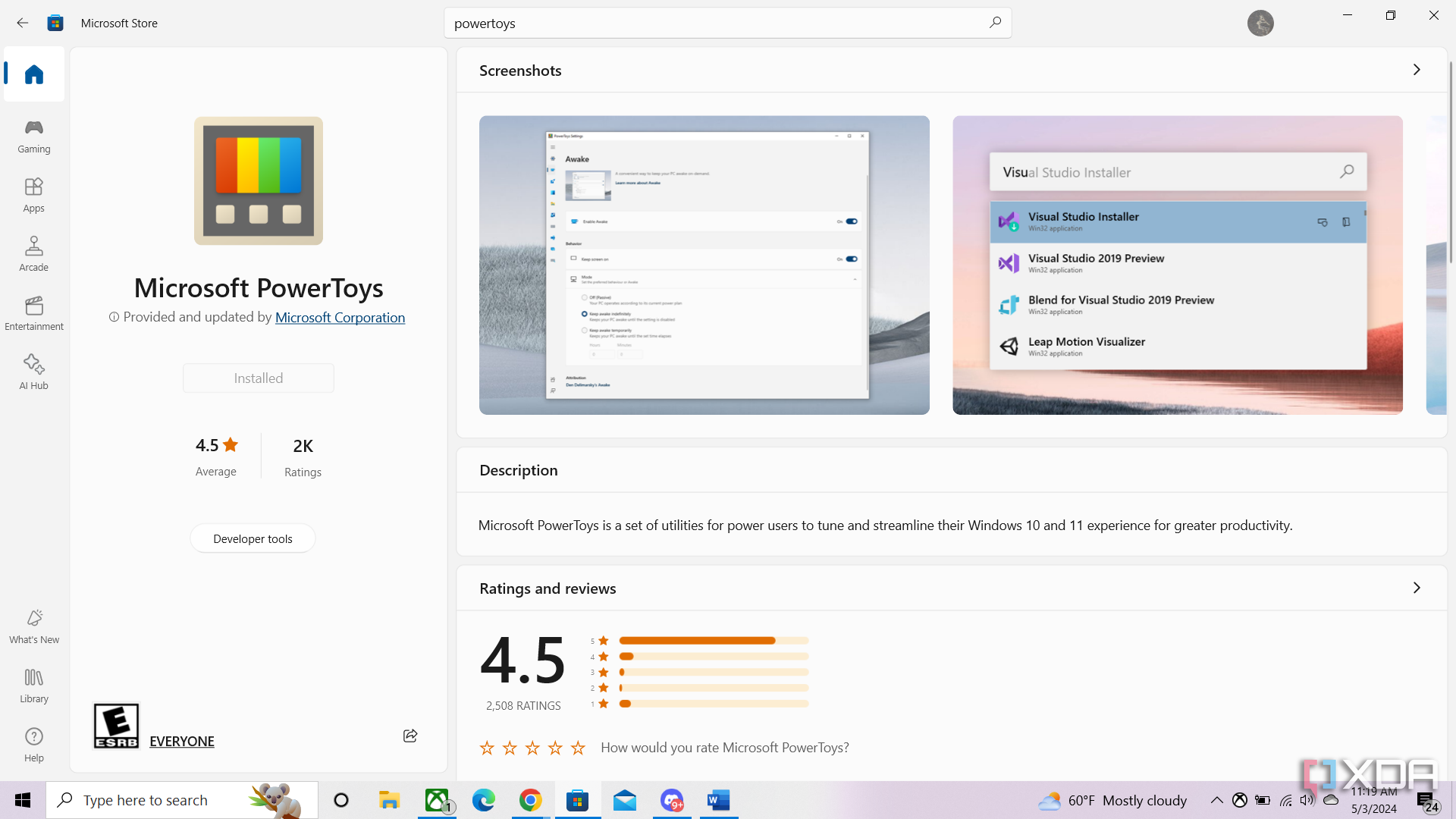This screenshot has height=819, width=1456.
Task: Click the 2K Ratings count
Action: pos(303,457)
